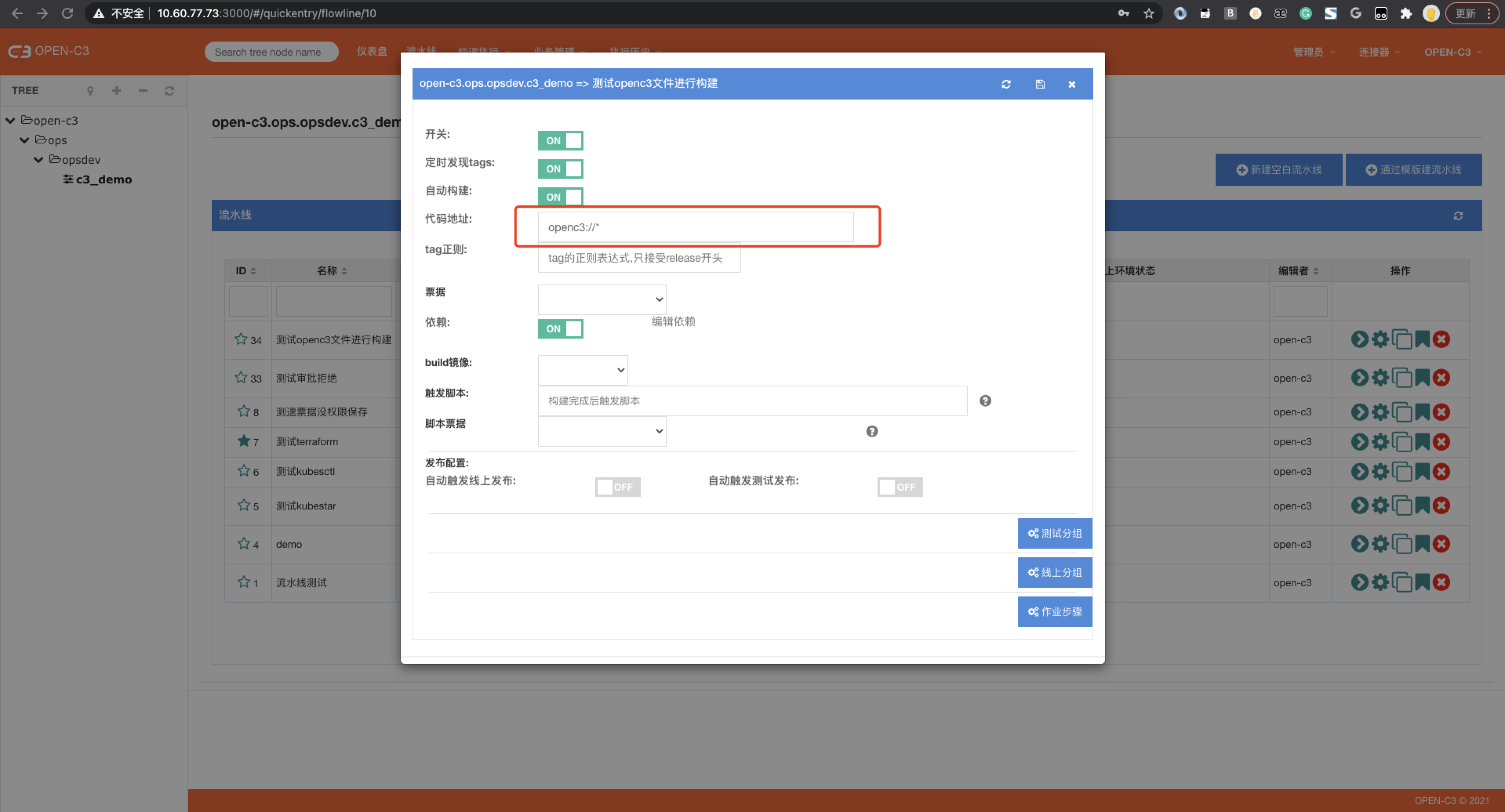Click the save/bookmark icon in dialog header

click(1040, 83)
